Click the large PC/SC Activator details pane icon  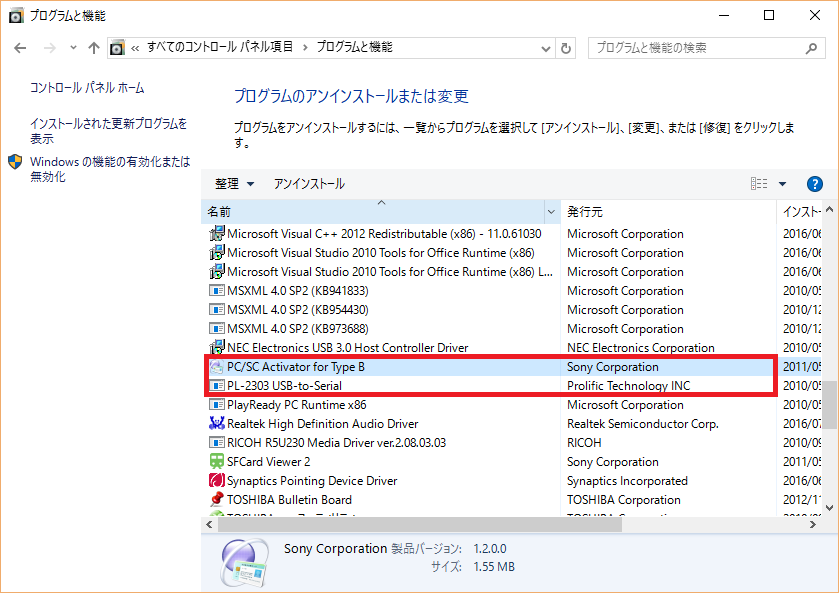click(244, 562)
